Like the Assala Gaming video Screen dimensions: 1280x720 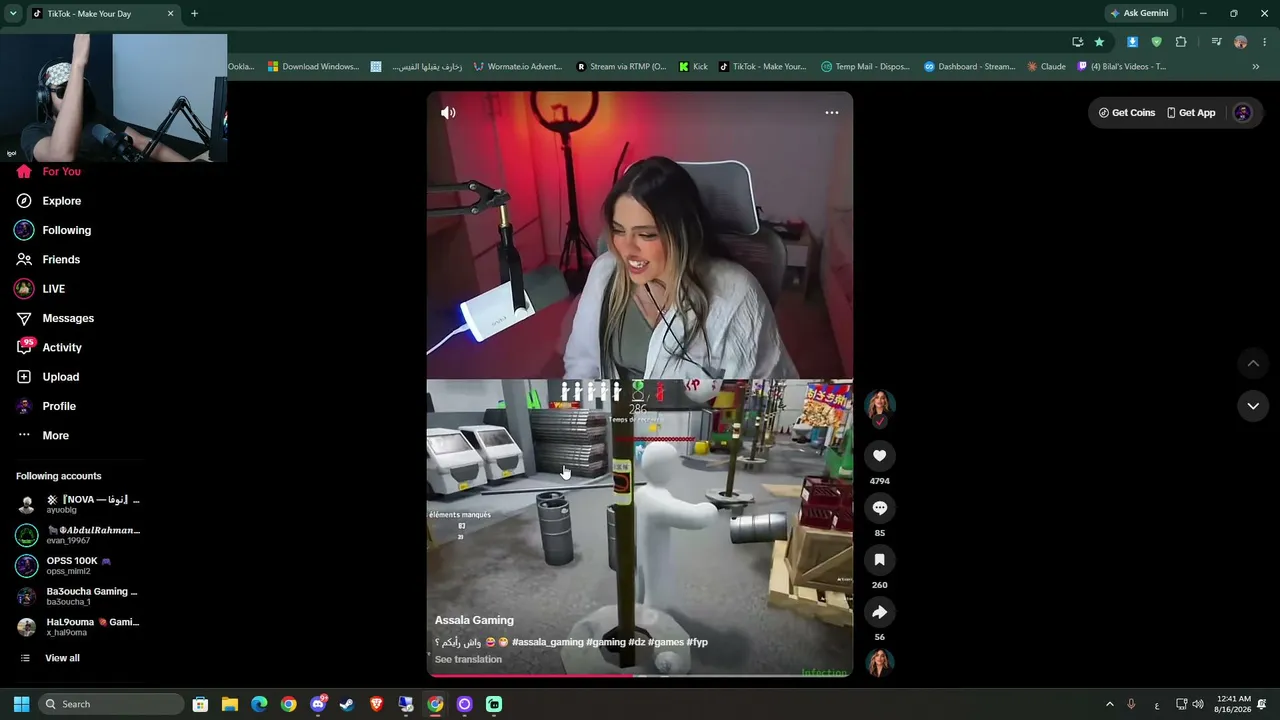880,456
